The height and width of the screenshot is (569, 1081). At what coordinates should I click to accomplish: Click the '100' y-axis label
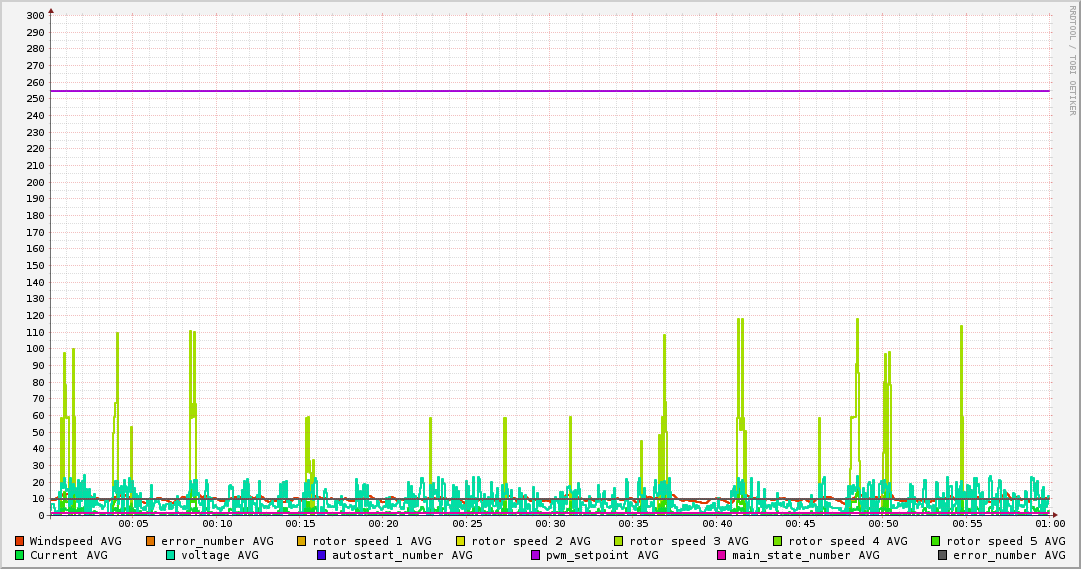[35, 349]
